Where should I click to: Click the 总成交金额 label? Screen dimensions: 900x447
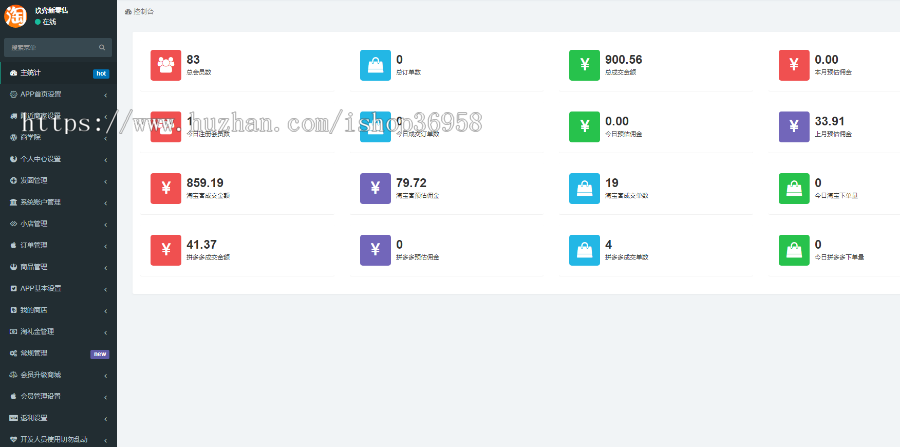pyautogui.click(x=620, y=73)
